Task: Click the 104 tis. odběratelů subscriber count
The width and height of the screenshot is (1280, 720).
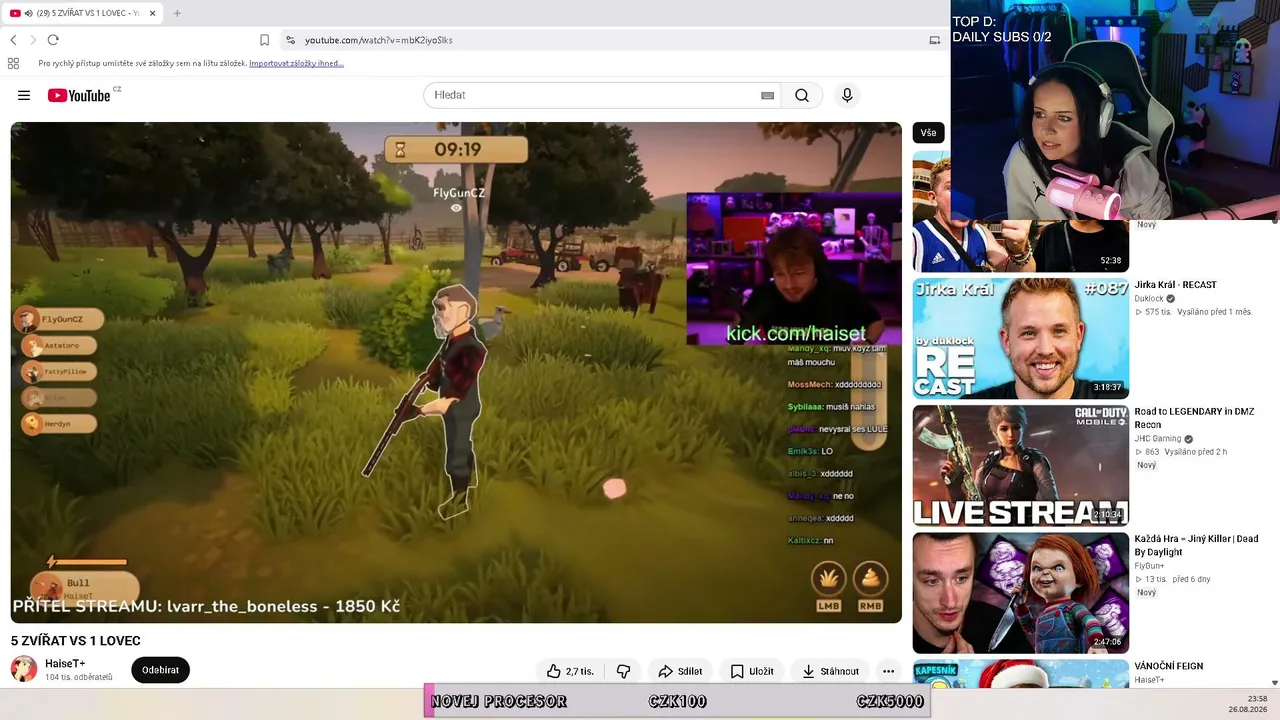Action: 79,677
